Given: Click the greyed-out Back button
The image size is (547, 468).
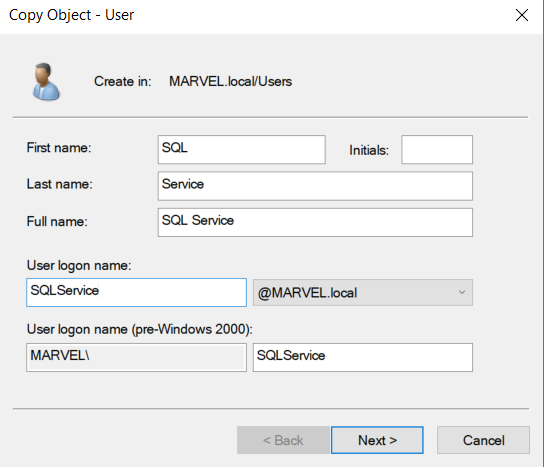Looking at the screenshot, I should 283,440.
